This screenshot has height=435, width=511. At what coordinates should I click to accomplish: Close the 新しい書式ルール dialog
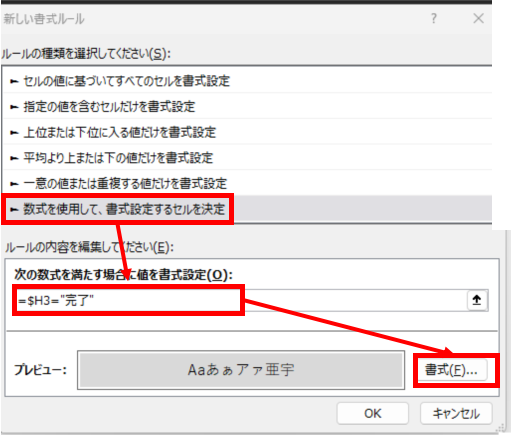click(x=479, y=18)
